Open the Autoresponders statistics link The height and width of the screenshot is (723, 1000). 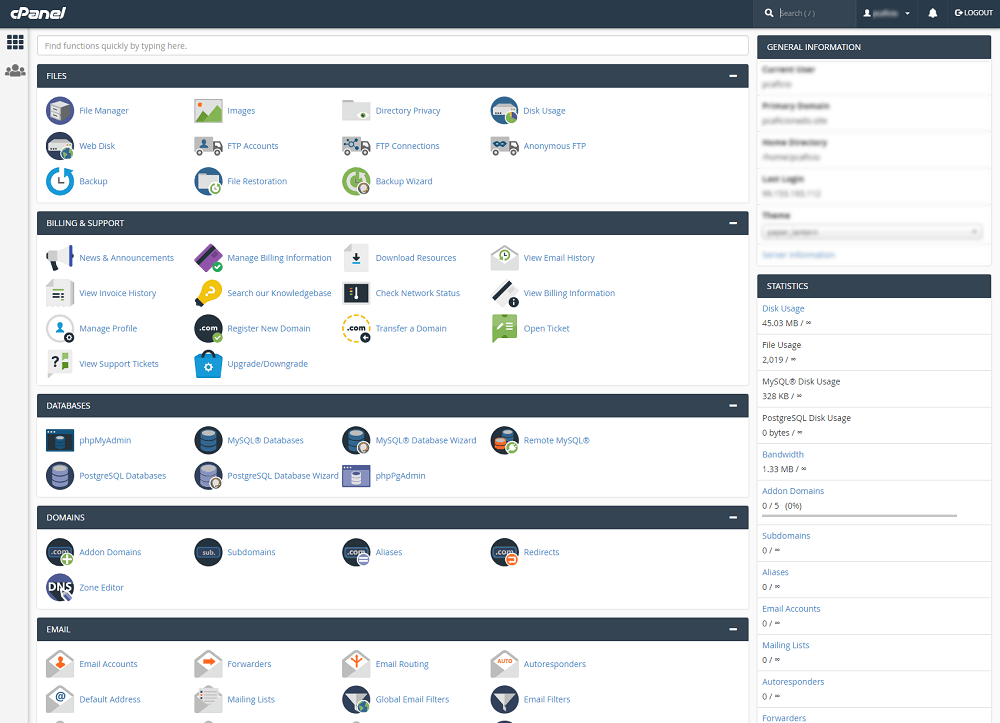[793, 682]
